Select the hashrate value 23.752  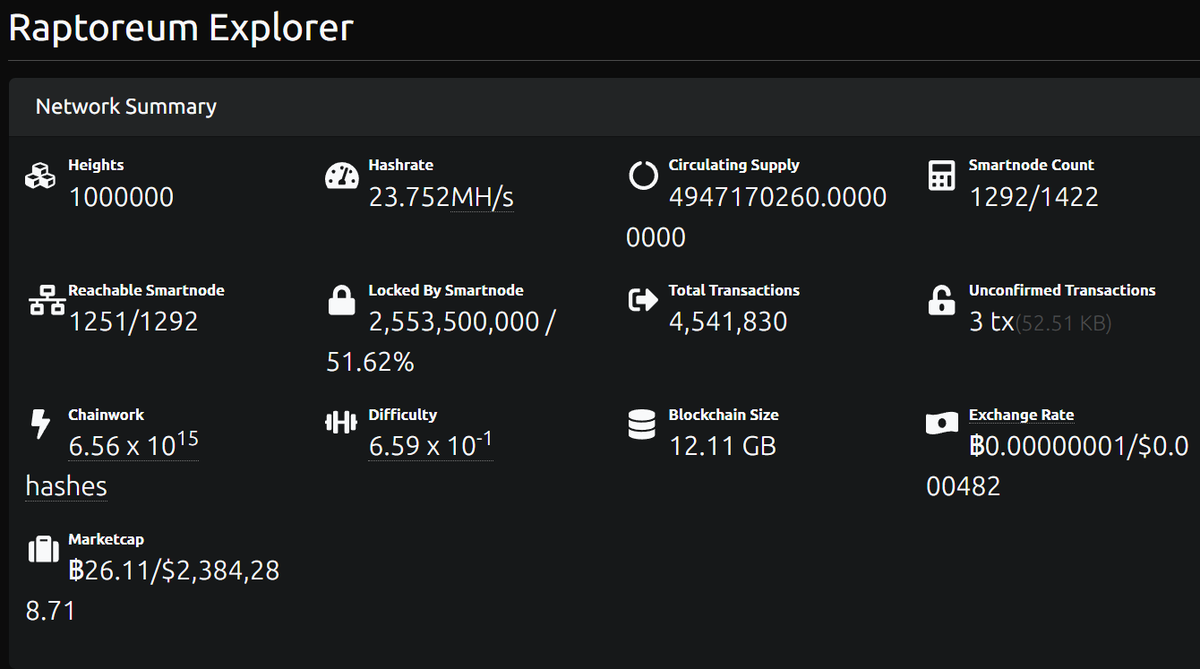click(409, 197)
